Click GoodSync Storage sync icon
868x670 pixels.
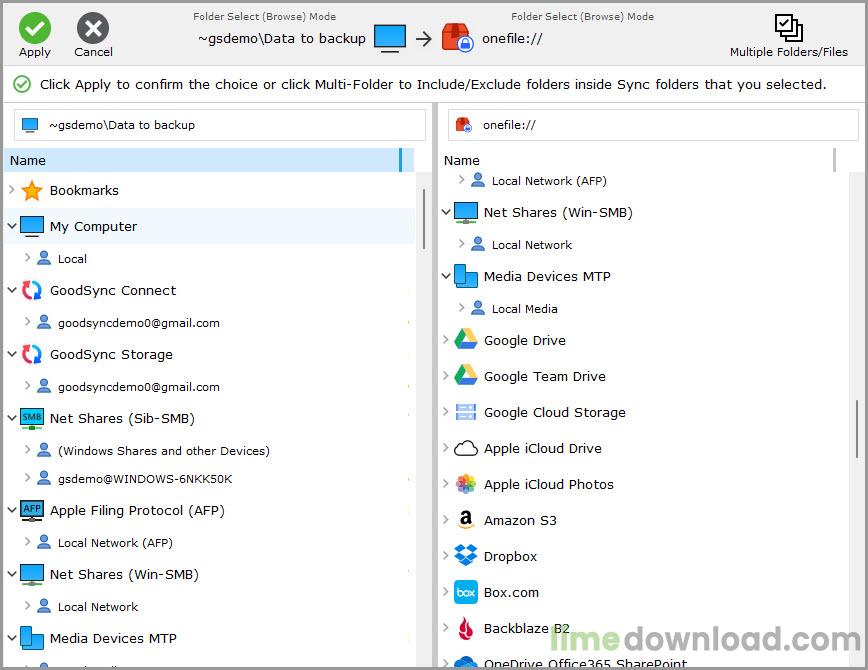click(x=32, y=354)
